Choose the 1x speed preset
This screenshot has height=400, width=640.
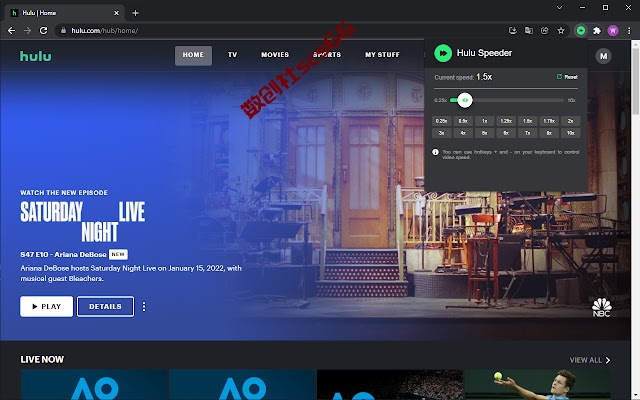[x=484, y=121]
